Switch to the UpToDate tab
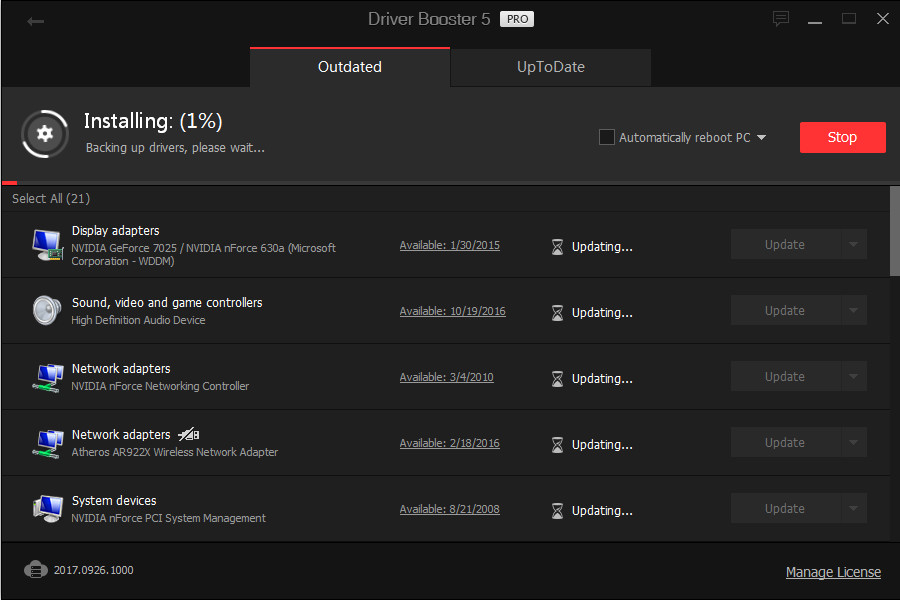Viewport: 900px width, 600px height. coord(550,66)
